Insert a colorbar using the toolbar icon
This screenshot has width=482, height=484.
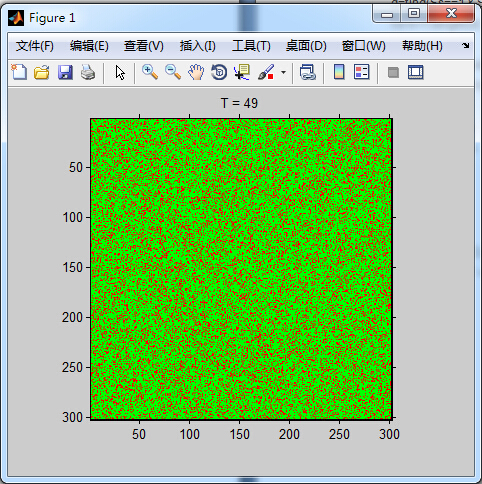click(339, 72)
